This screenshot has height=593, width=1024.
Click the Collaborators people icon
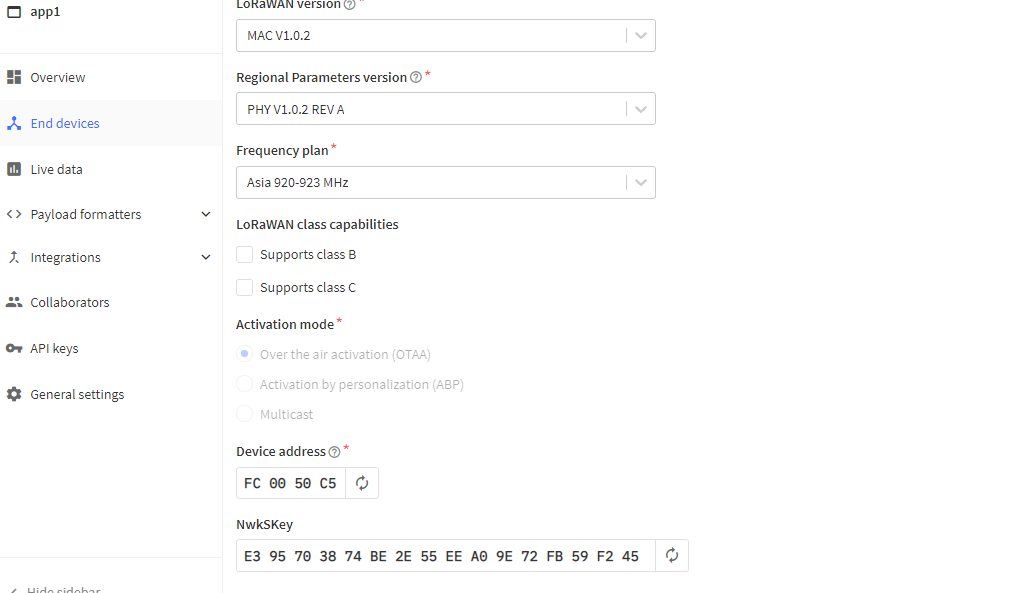point(14,301)
